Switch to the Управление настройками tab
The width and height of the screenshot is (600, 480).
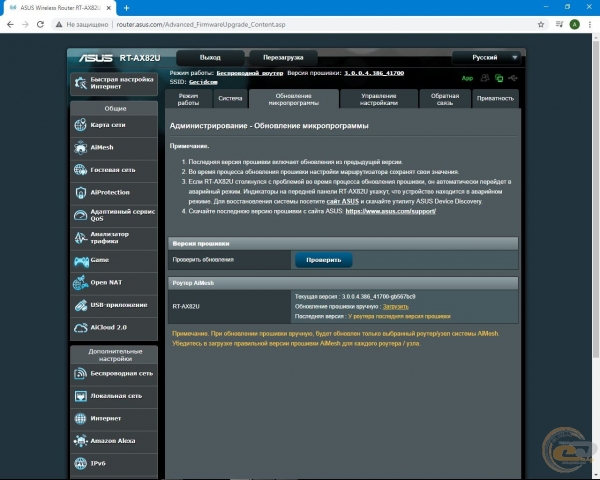[x=379, y=99]
